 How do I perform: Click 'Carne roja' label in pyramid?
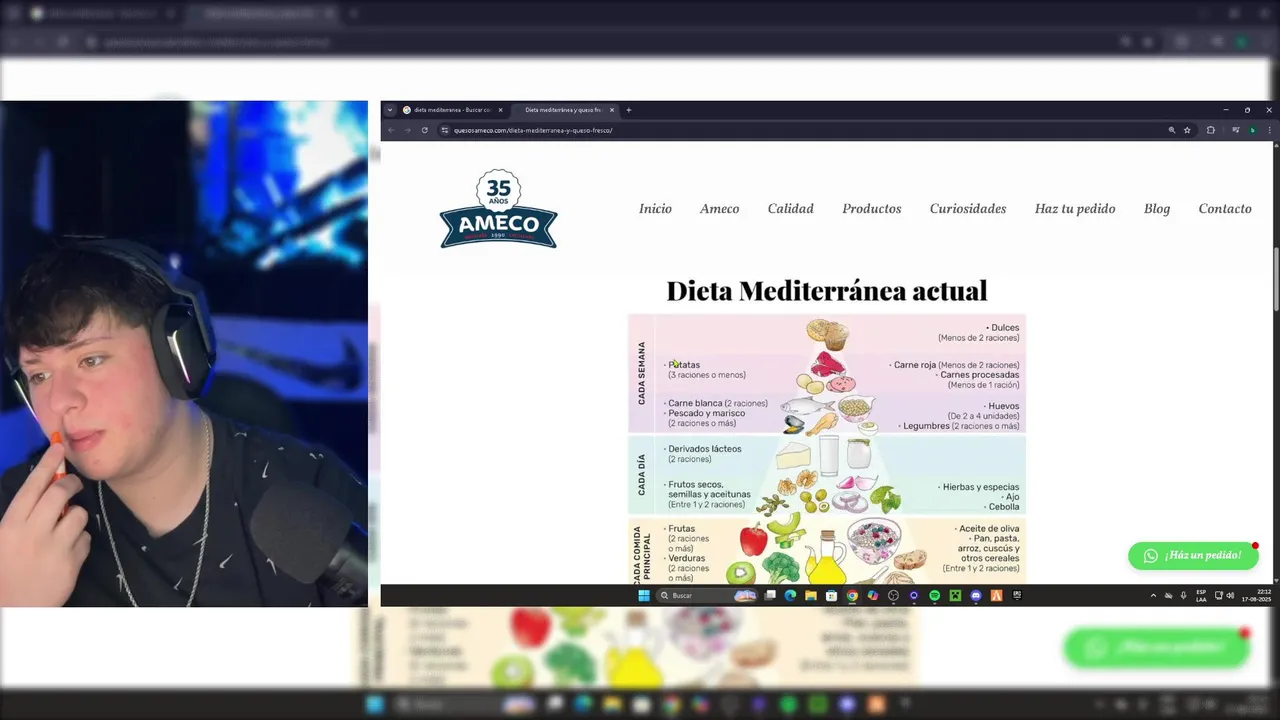click(x=915, y=365)
